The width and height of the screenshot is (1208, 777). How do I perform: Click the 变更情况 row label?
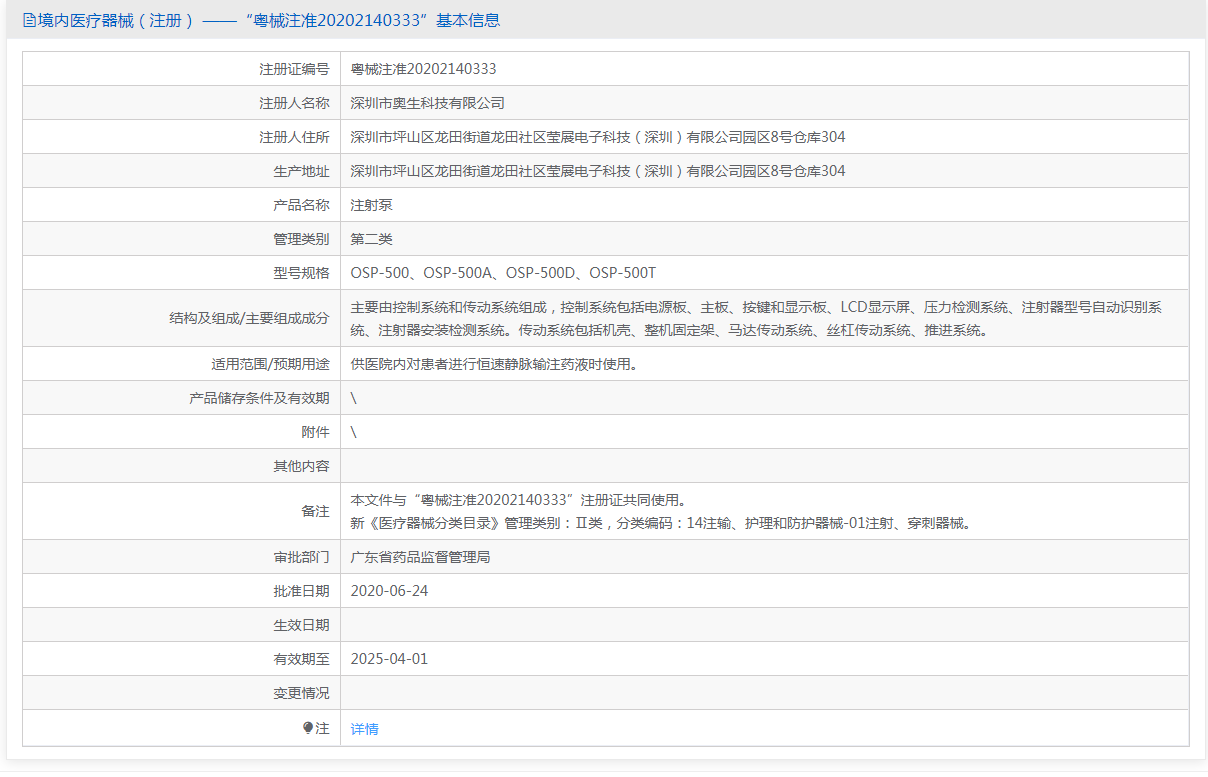pos(301,693)
